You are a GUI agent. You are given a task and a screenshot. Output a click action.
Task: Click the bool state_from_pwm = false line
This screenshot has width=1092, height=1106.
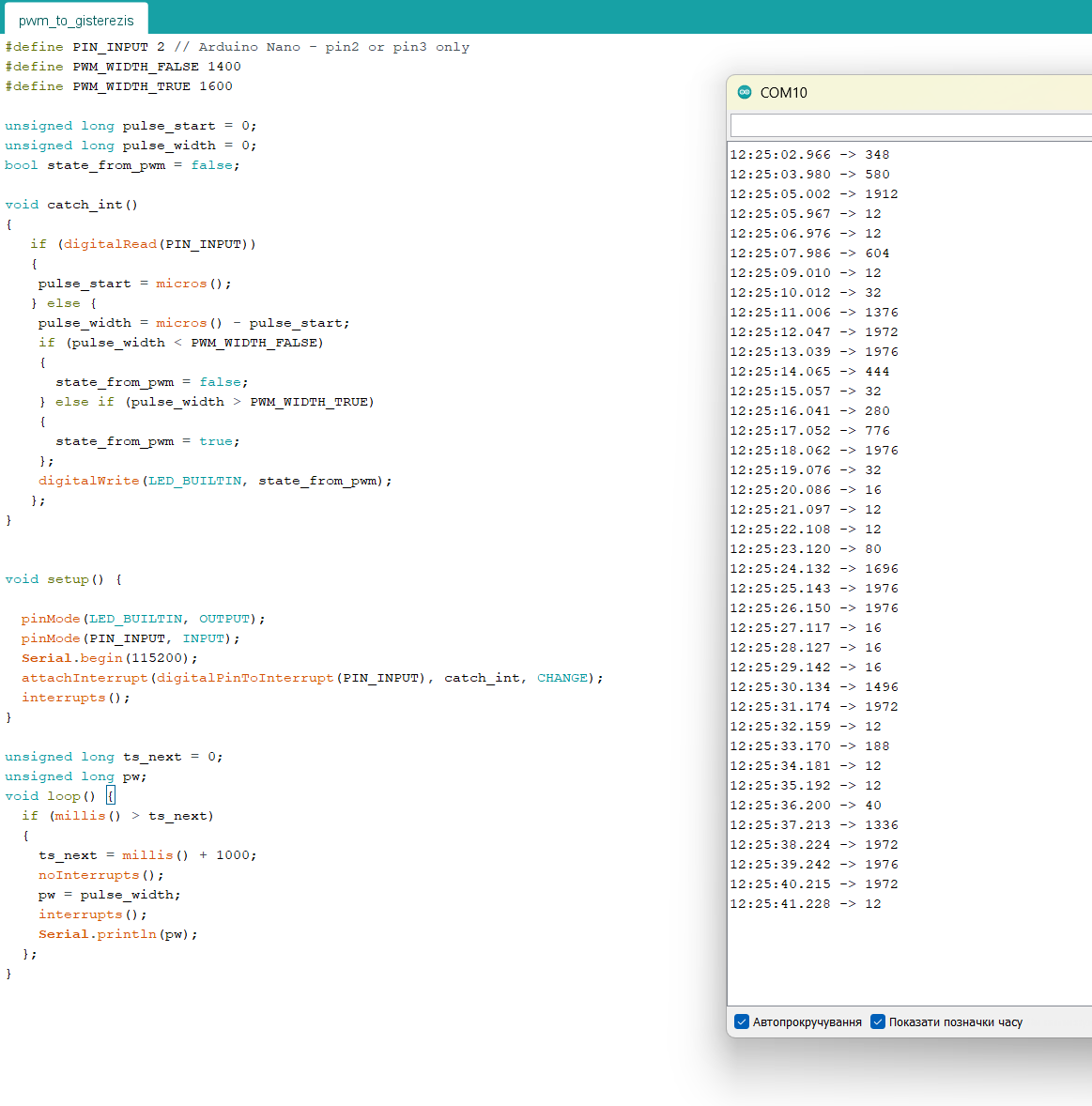(122, 166)
